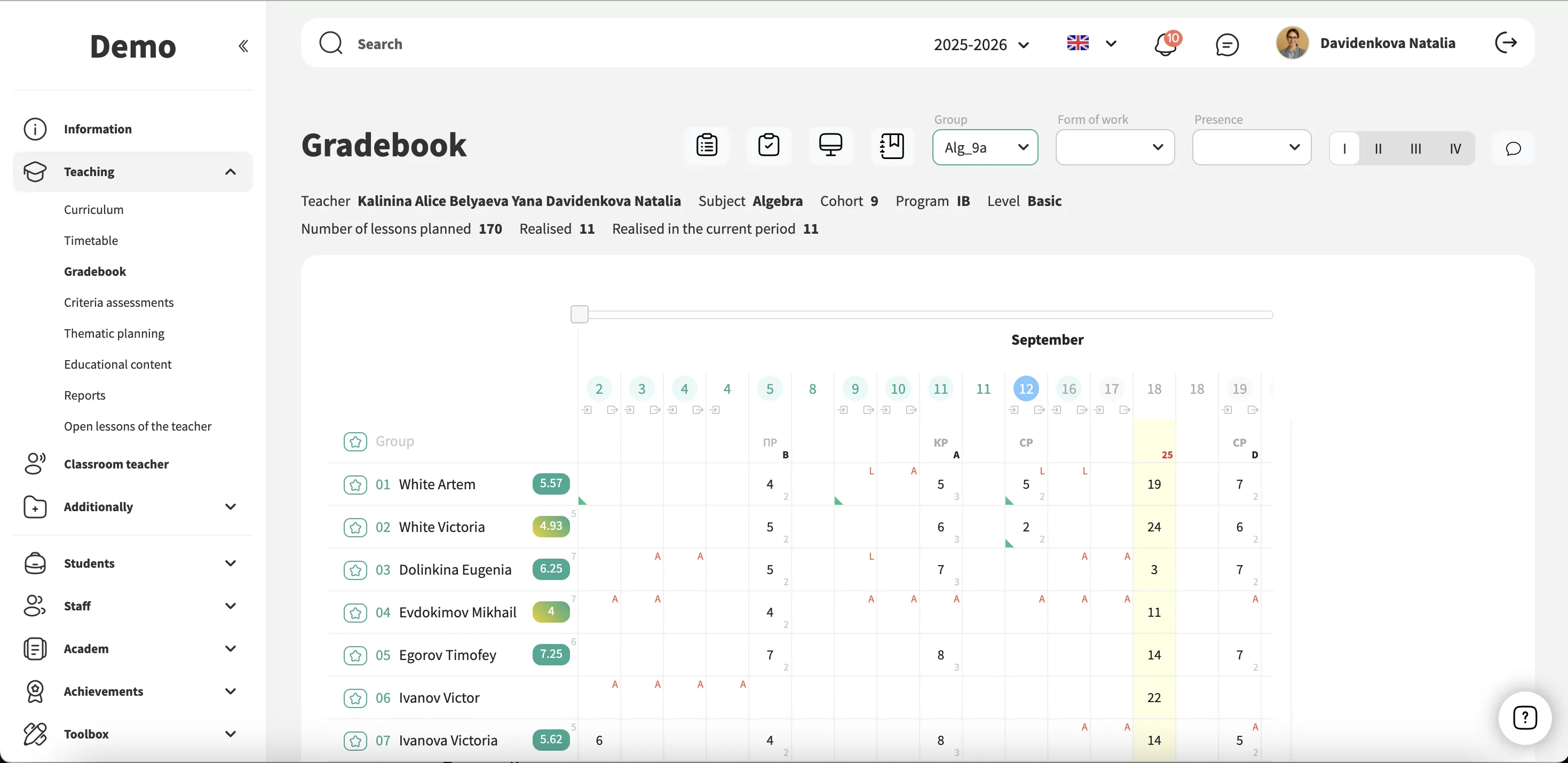Open the comment bubble next to period tabs
Image resolution: width=1568 pixels, height=763 pixels.
(x=1513, y=148)
